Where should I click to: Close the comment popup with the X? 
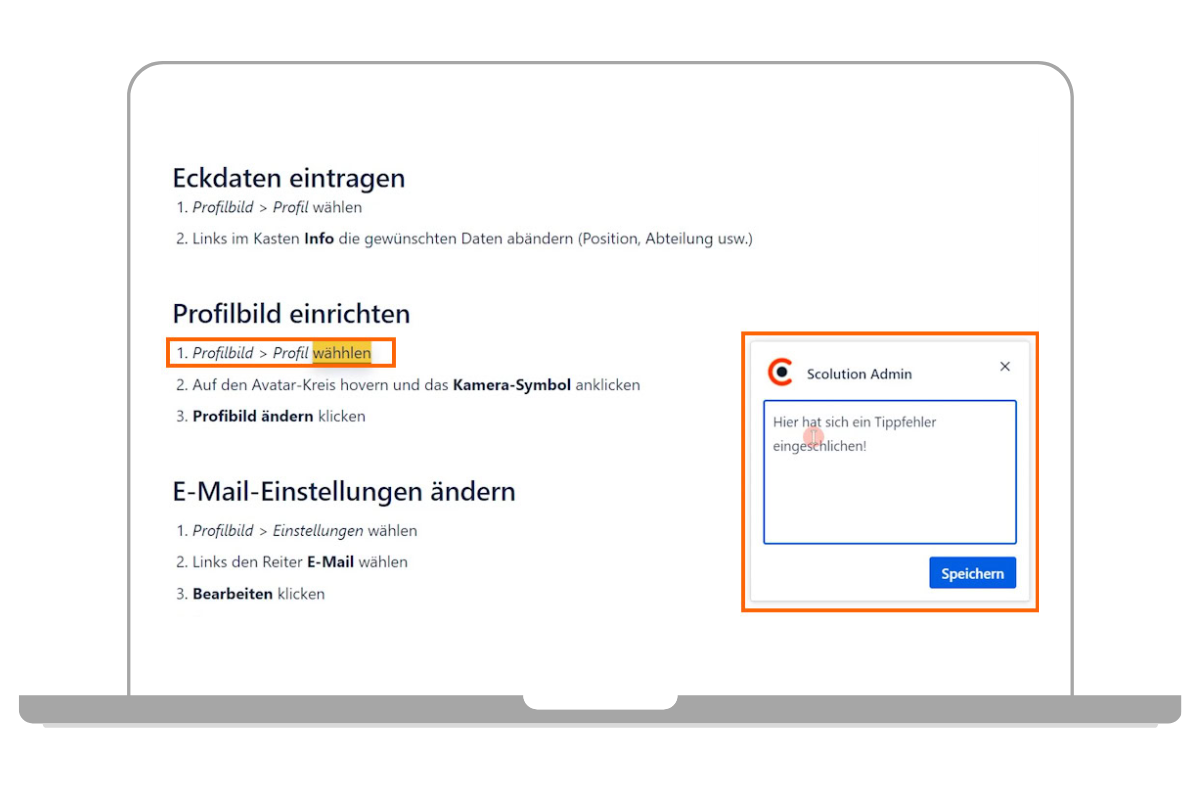(1005, 367)
